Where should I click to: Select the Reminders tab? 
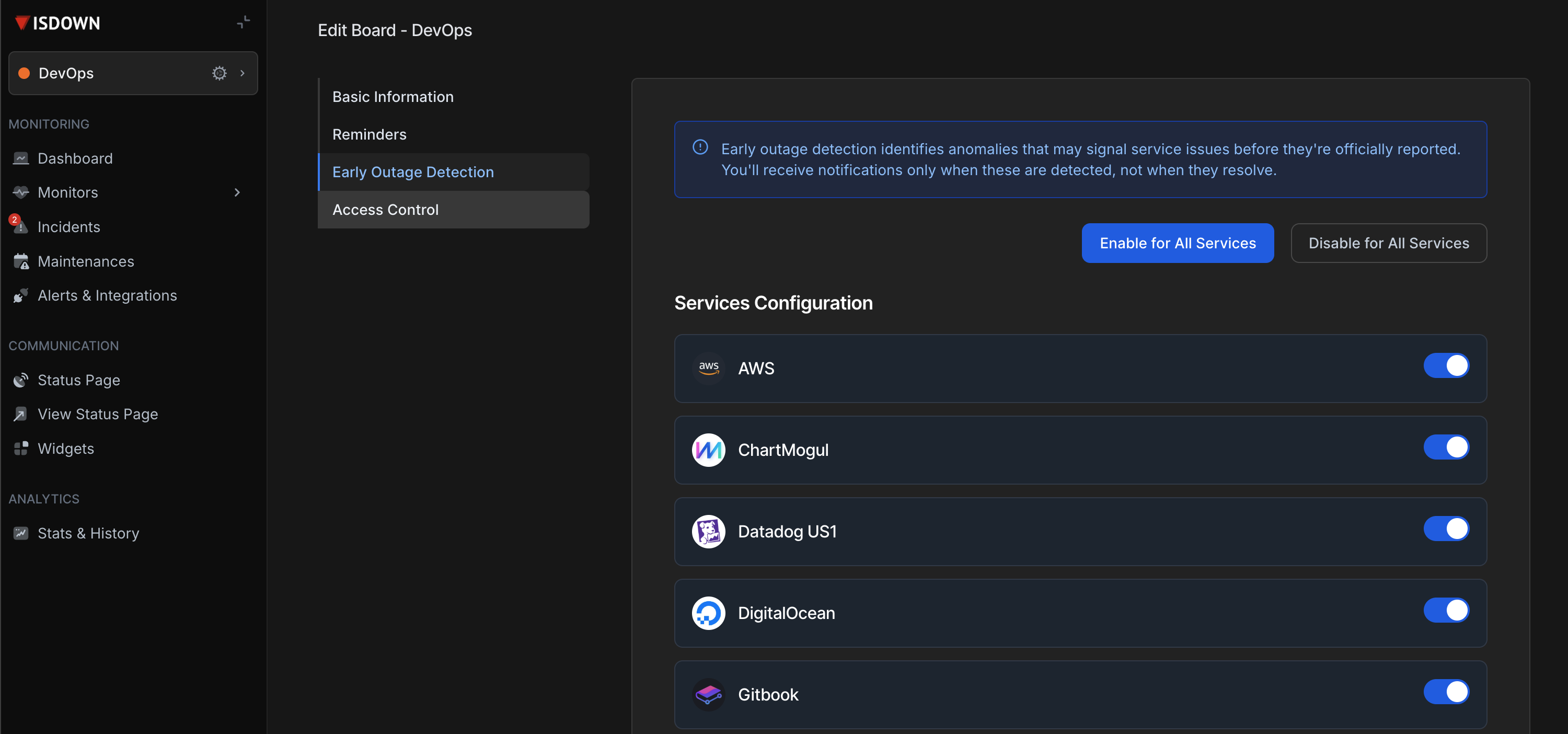(x=369, y=134)
